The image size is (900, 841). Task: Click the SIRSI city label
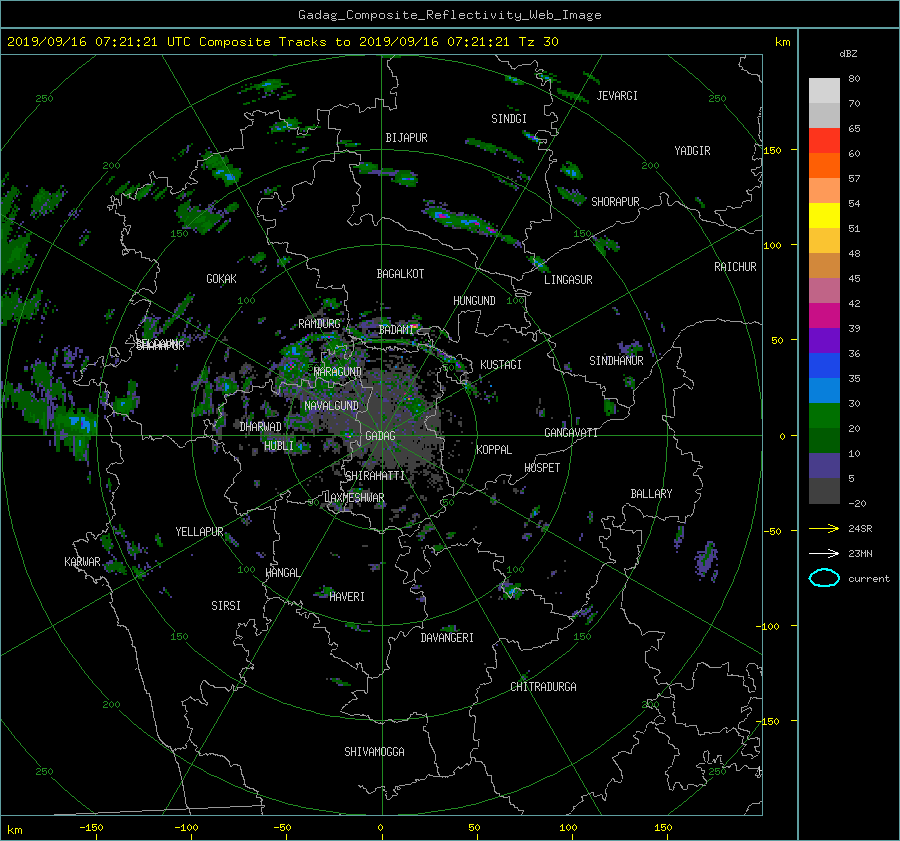(226, 606)
